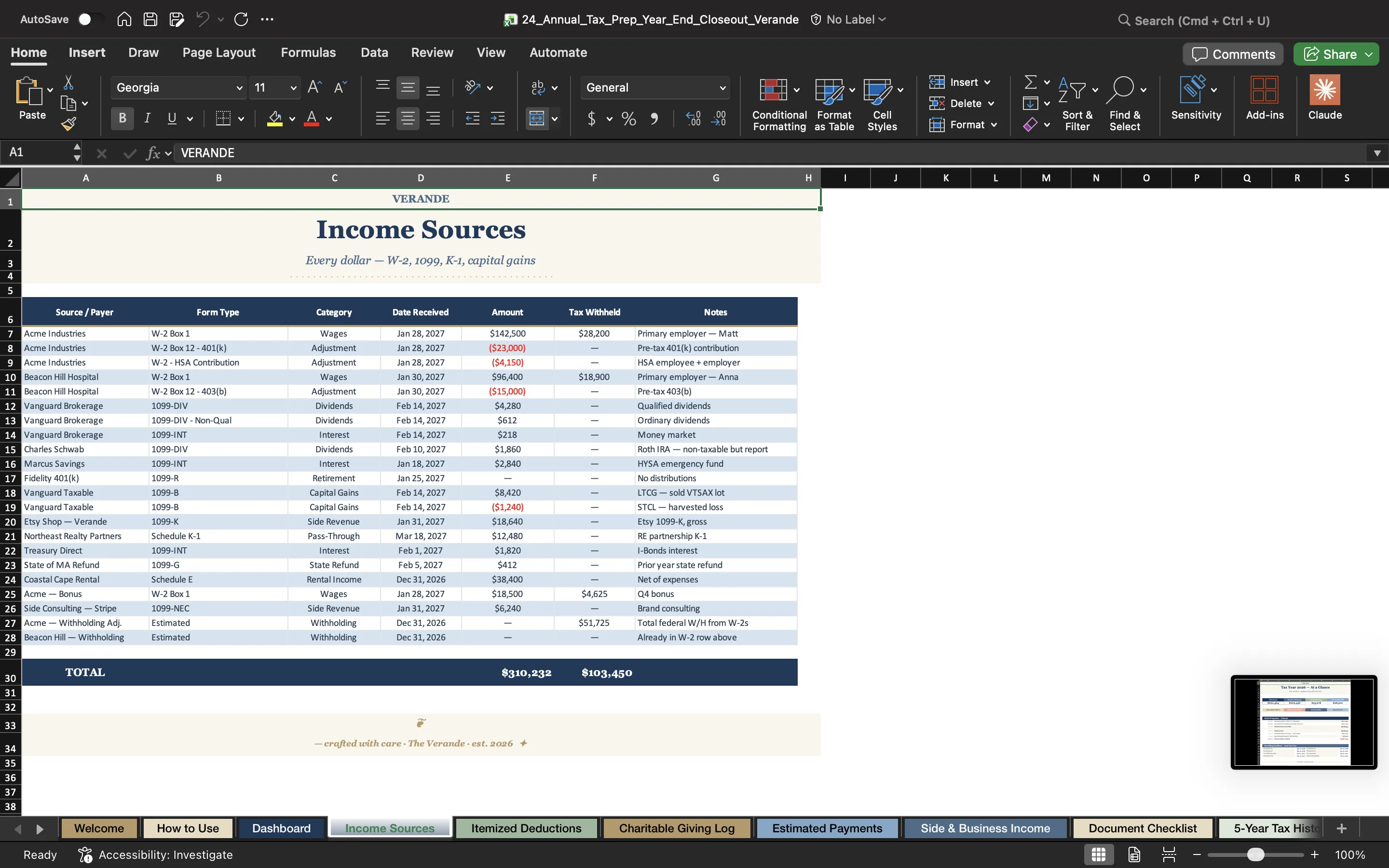Click the Increase Indent icon
Image resolution: width=1389 pixels, height=868 pixels.
[x=498, y=119]
